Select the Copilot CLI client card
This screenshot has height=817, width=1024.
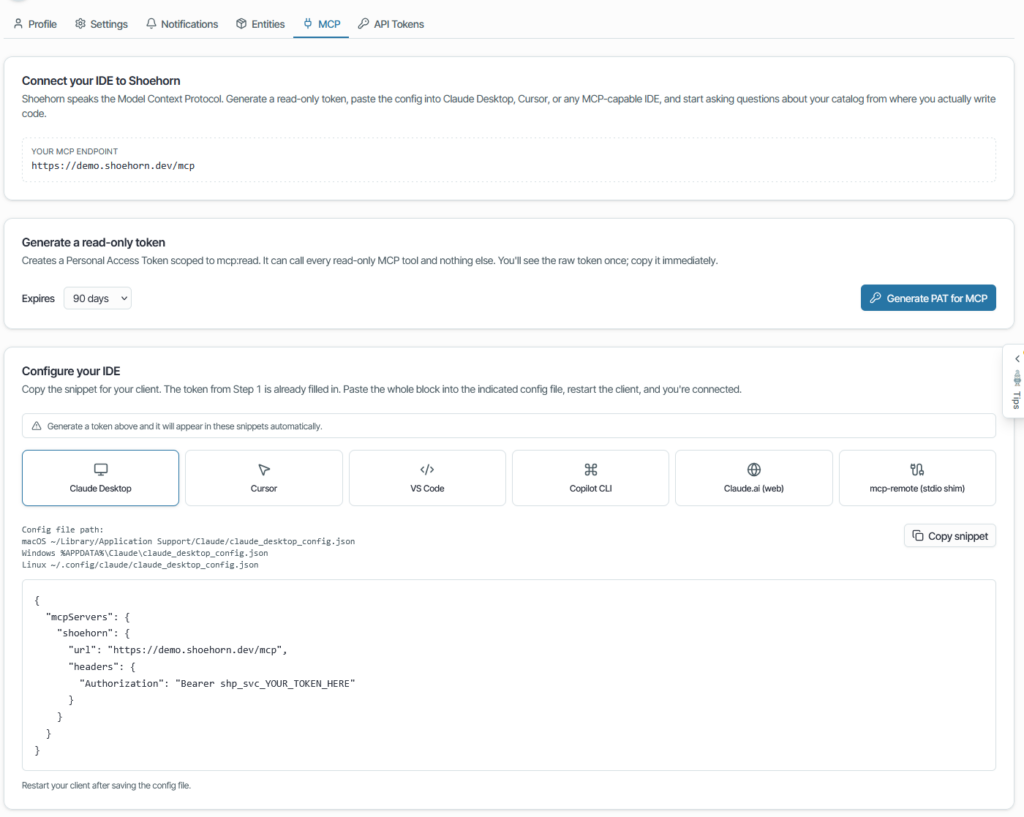click(590, 478)
